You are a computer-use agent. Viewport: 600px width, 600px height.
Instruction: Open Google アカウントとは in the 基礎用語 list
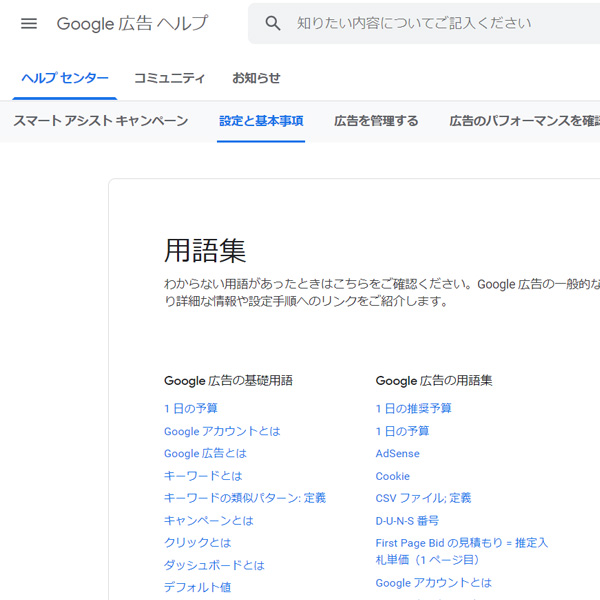(222, 431)
